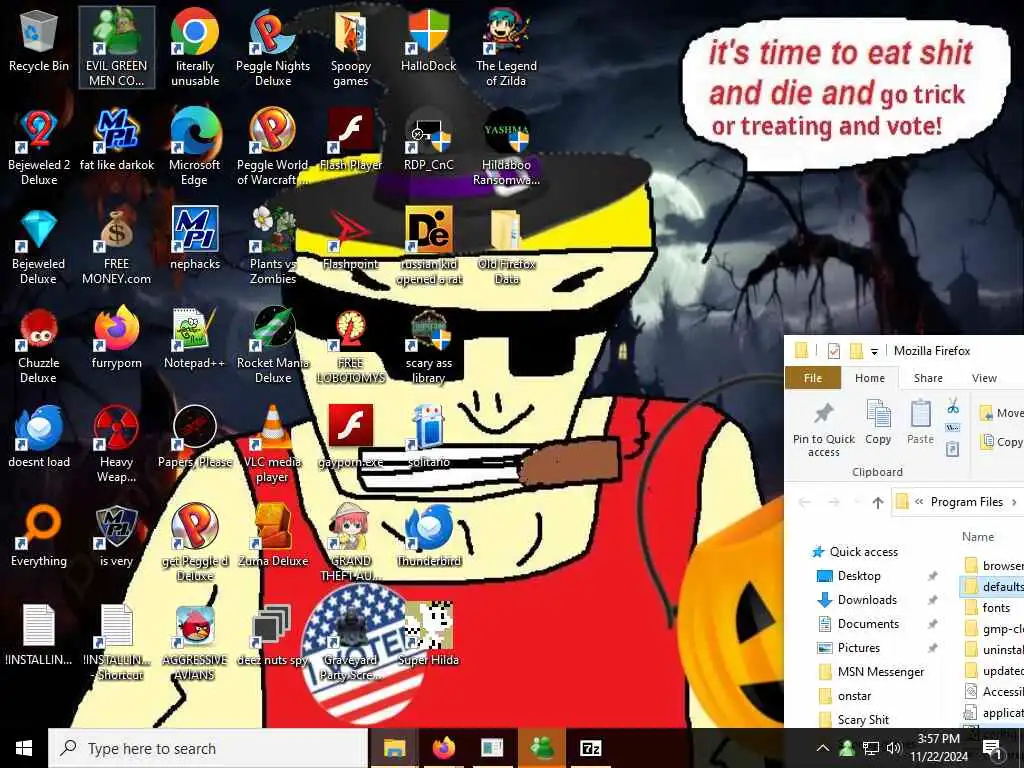Open Old Firefox Data folder

point(506,247)
